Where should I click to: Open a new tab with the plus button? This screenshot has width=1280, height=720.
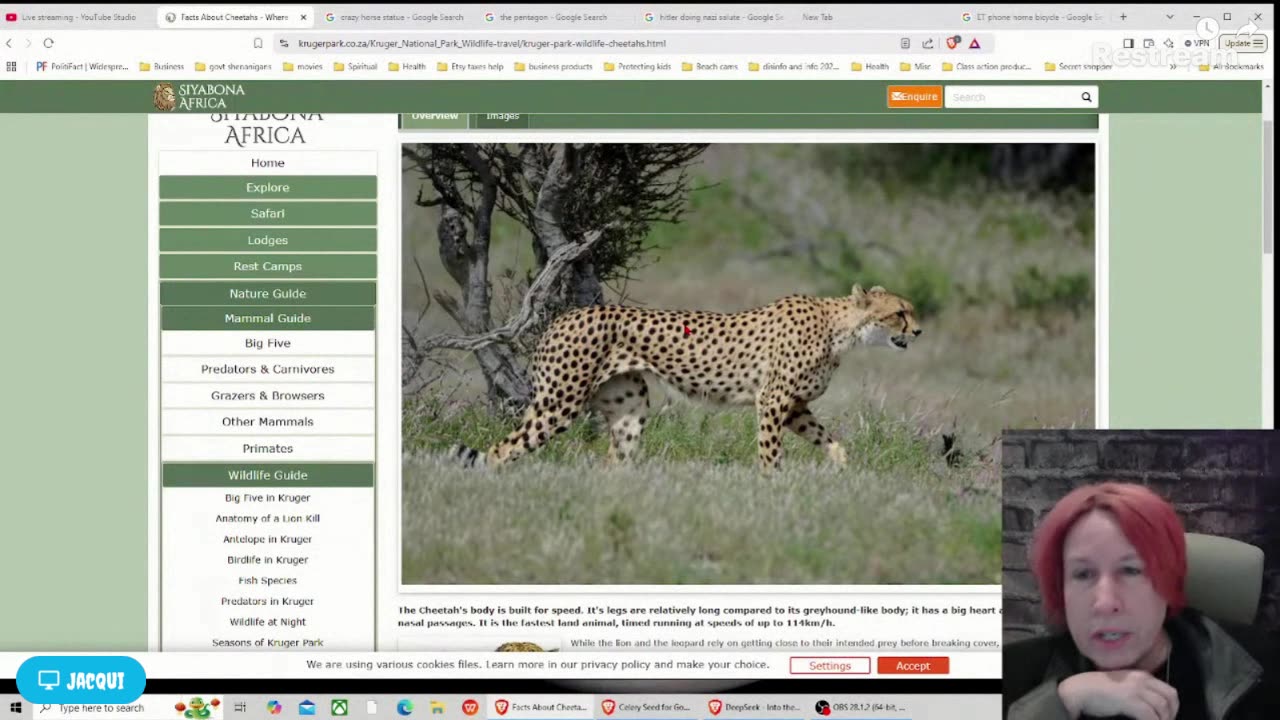[x=1123, y=17]
